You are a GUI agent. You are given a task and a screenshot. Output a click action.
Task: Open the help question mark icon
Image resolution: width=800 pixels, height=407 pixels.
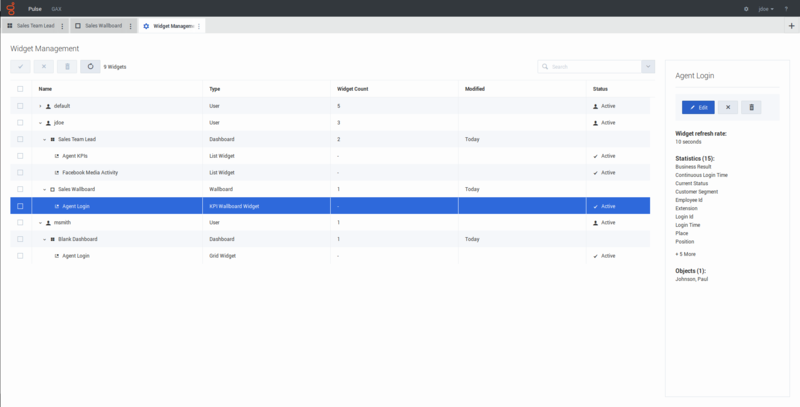[788, 8]
